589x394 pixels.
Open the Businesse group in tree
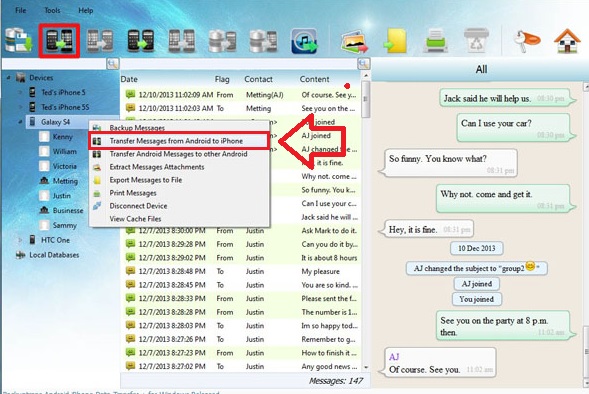point(68,210)
